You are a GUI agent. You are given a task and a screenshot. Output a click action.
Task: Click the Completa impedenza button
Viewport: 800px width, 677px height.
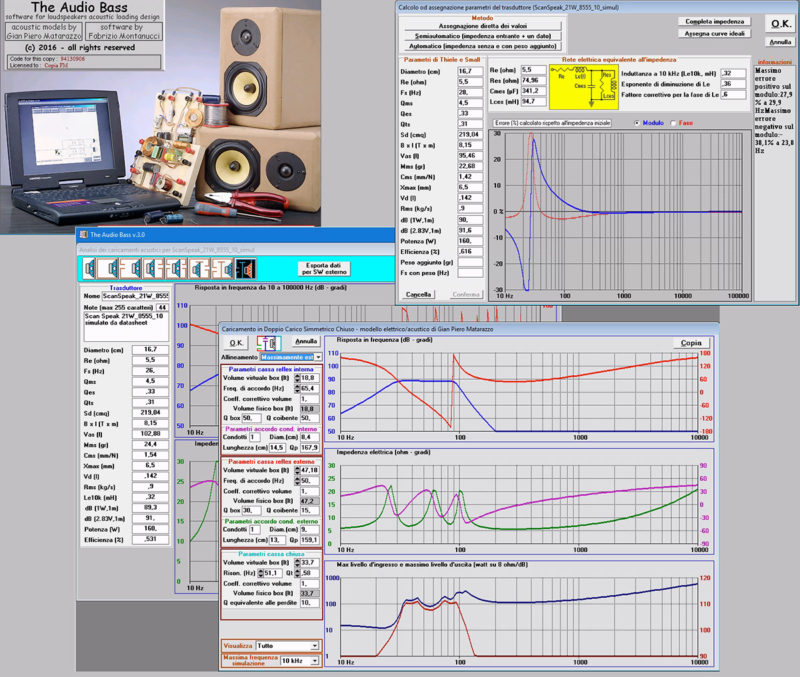pos(715,22)
